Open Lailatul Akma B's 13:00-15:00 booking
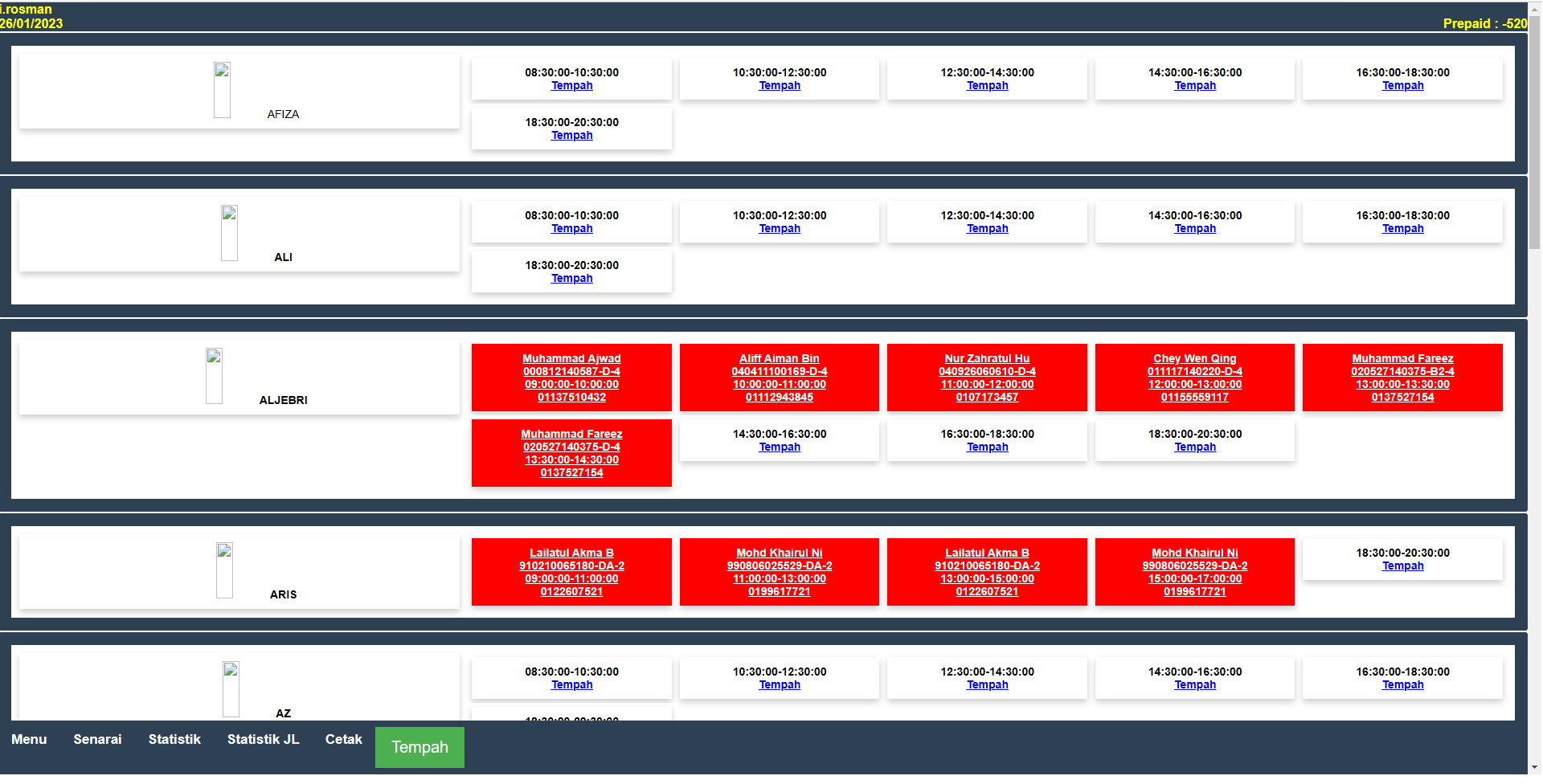Image resolution: width=1543 pixels, height=784 pixels. 987,572
